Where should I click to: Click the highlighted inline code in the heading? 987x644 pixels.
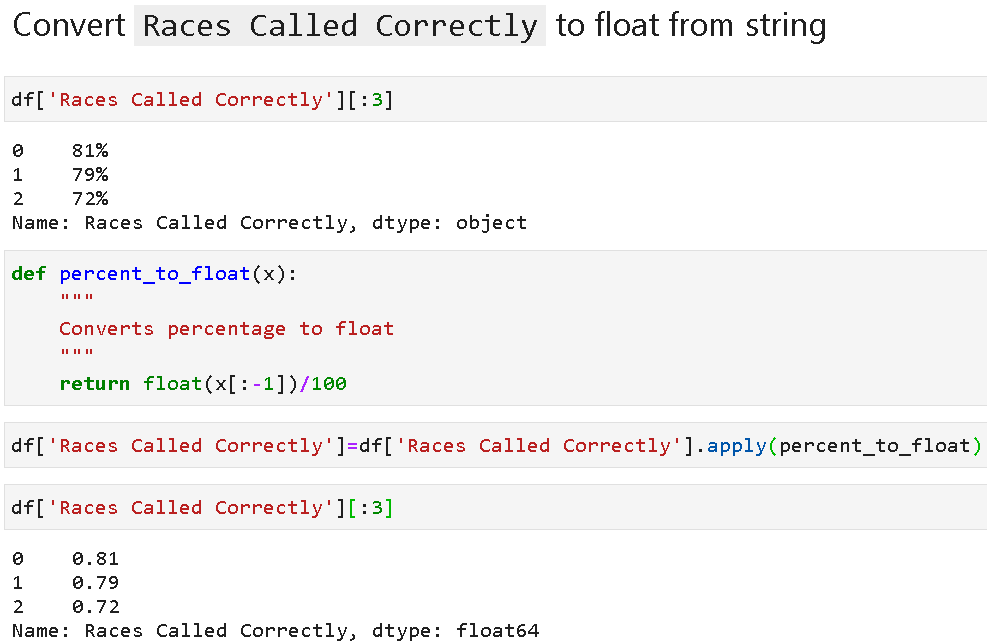[340, 26]
